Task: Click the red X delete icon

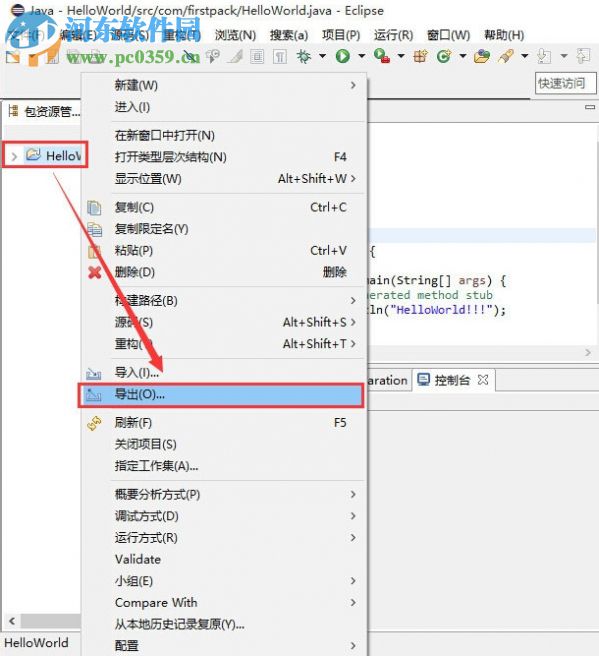Action: (95, 272)
